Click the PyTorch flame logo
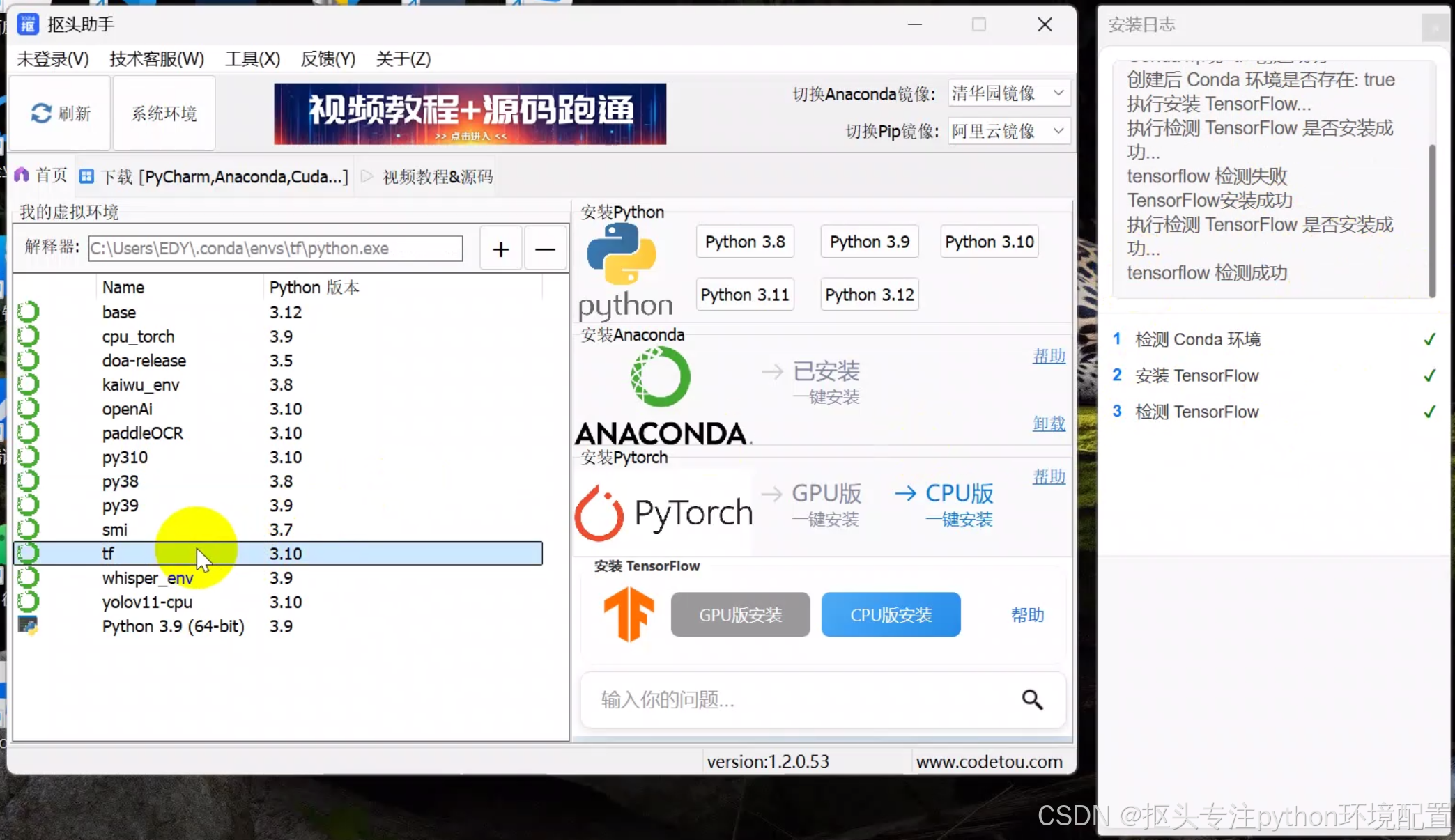1455x840 pixels. pos(599,514)
